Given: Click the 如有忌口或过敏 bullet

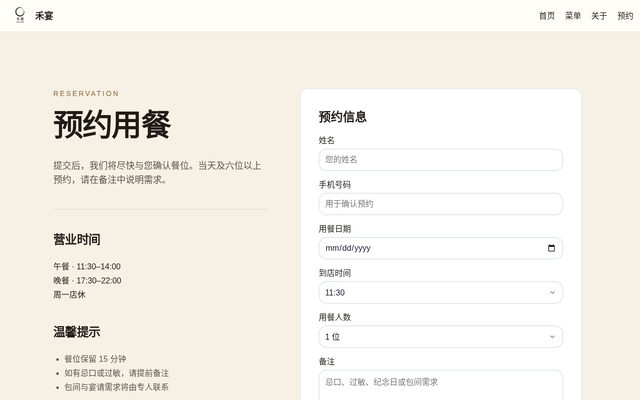Looking at the screenshot, I should [116, 373].
